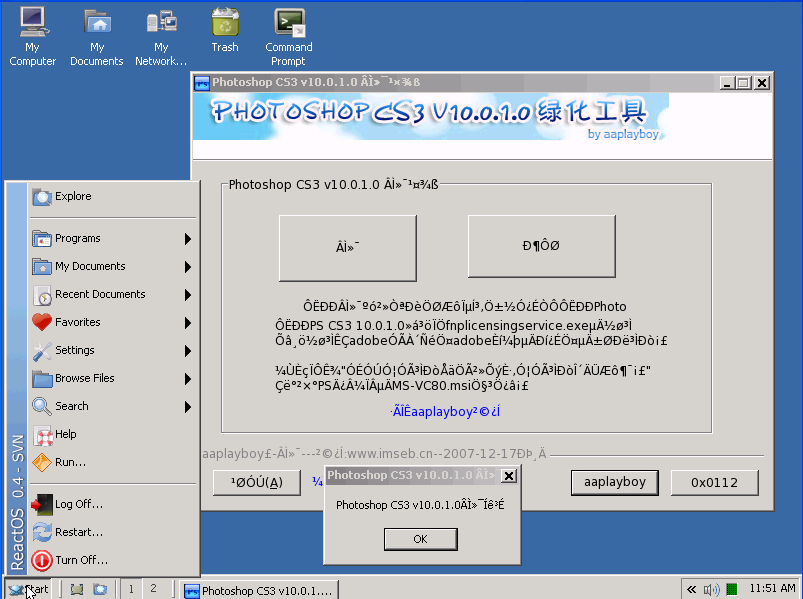Click the ¹ØÓÚ(A) button
803x599 pixels.
click(257, 483)
